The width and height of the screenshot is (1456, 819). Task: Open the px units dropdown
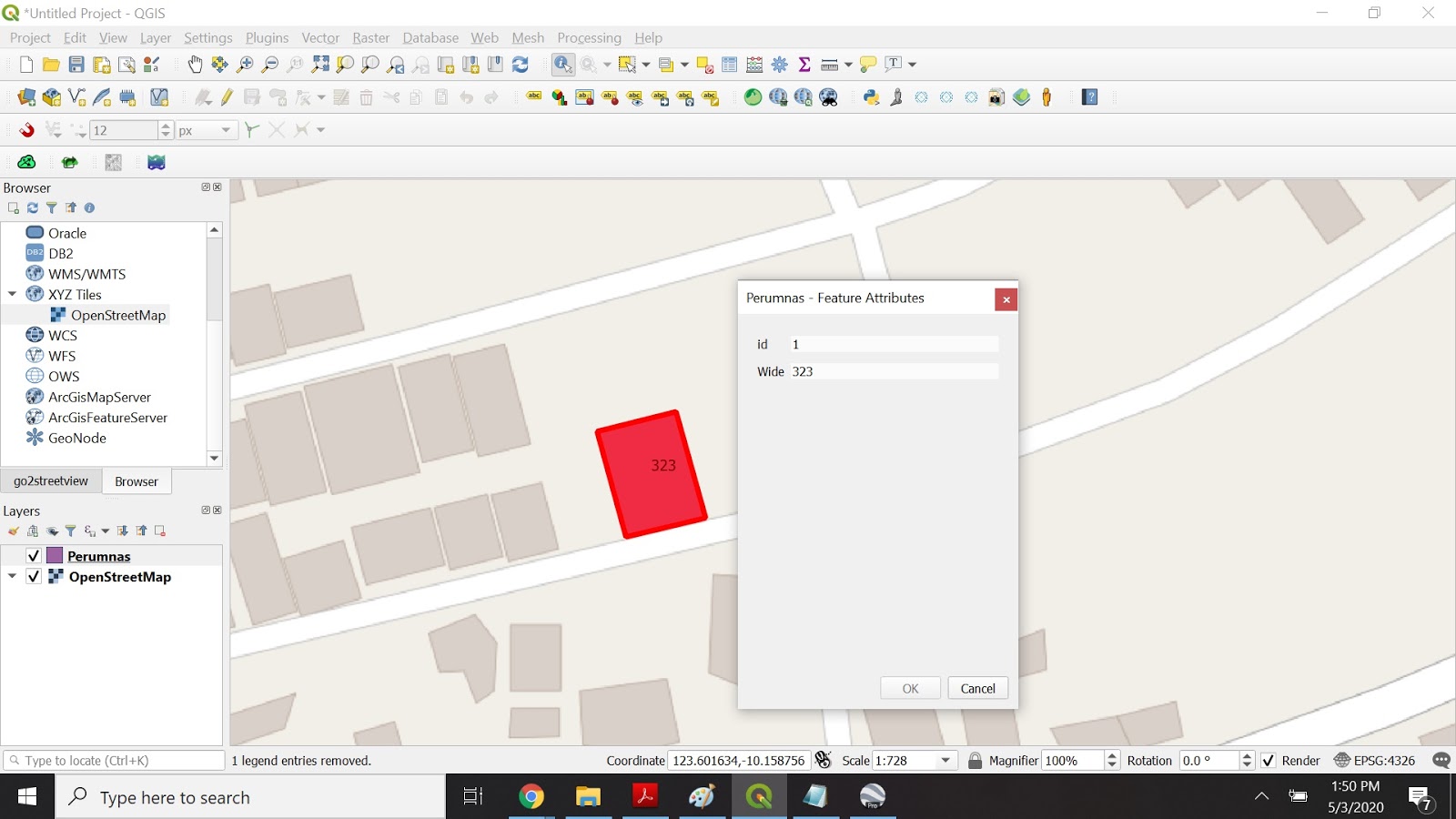point(226,129)
